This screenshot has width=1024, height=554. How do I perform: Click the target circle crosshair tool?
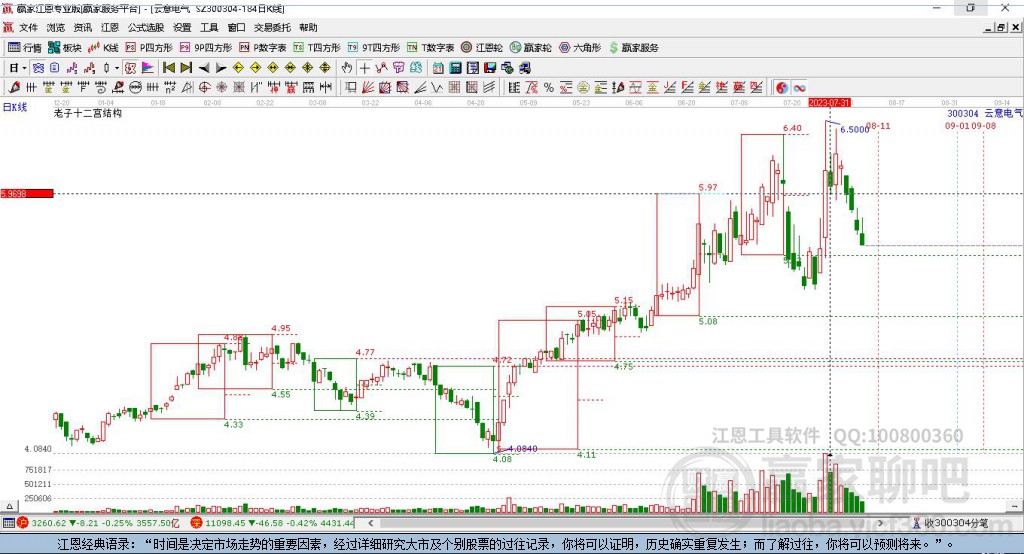coord(204,87)
